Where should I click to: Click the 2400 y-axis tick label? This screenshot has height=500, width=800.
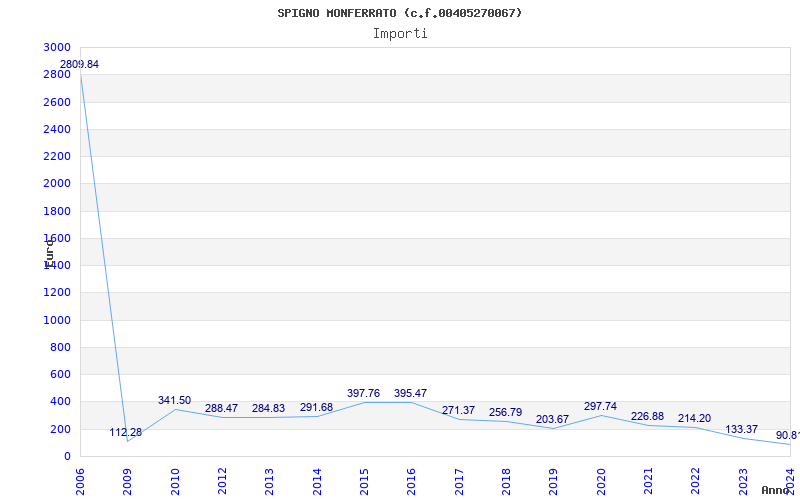[57, 129]
